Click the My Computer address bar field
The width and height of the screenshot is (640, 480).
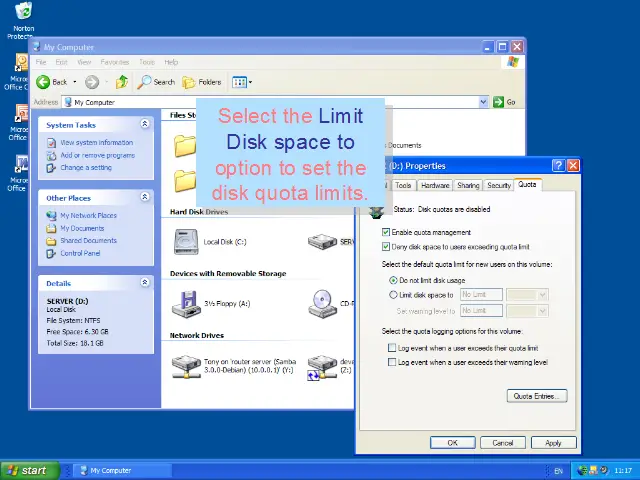coord(270,102)
